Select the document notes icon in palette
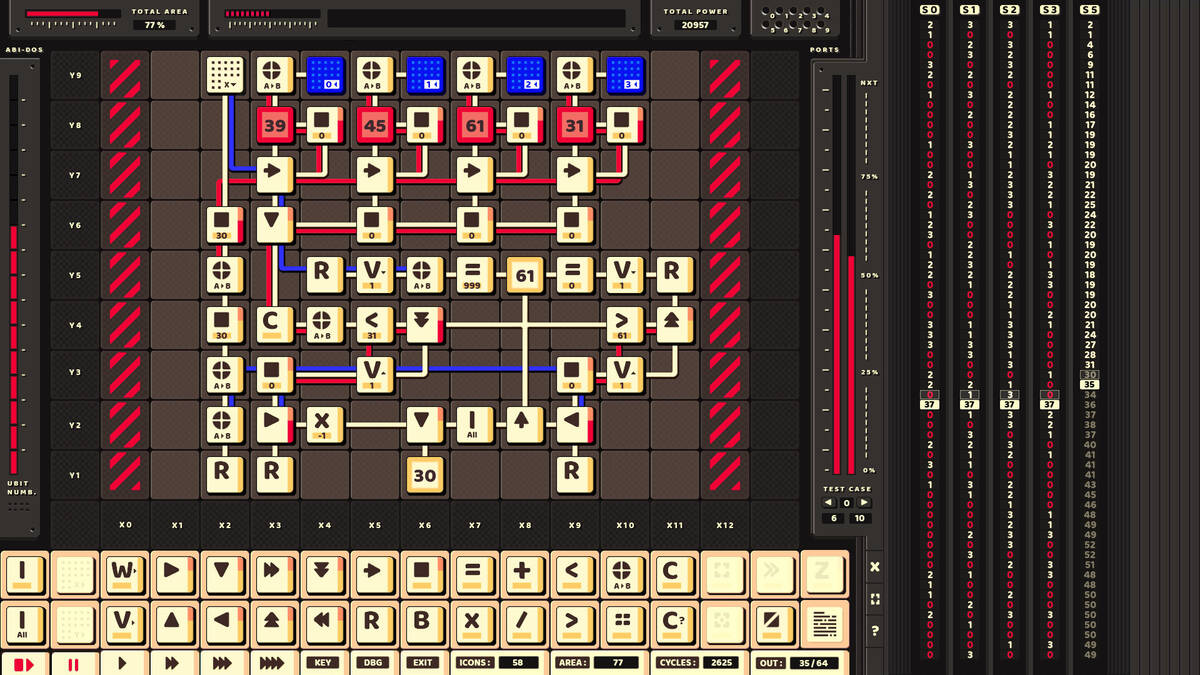This screenshot has width=1200, height=675. coord(824,624)
